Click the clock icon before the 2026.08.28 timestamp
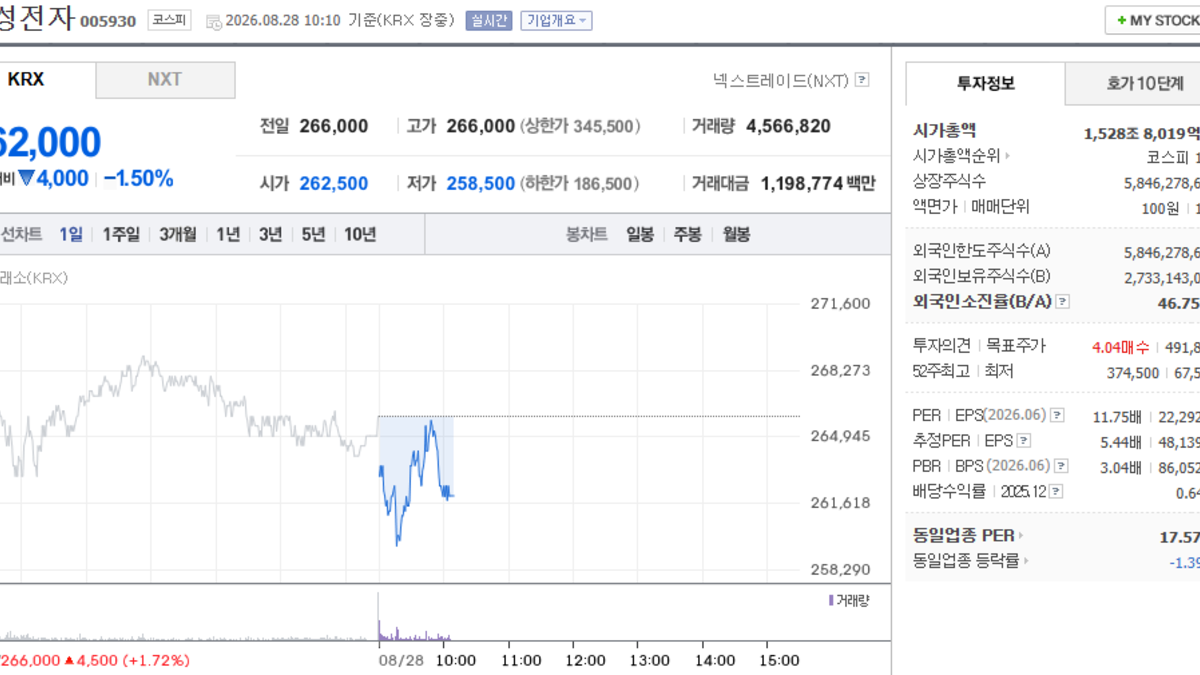 pyautogui.click(x=214, y=21)
